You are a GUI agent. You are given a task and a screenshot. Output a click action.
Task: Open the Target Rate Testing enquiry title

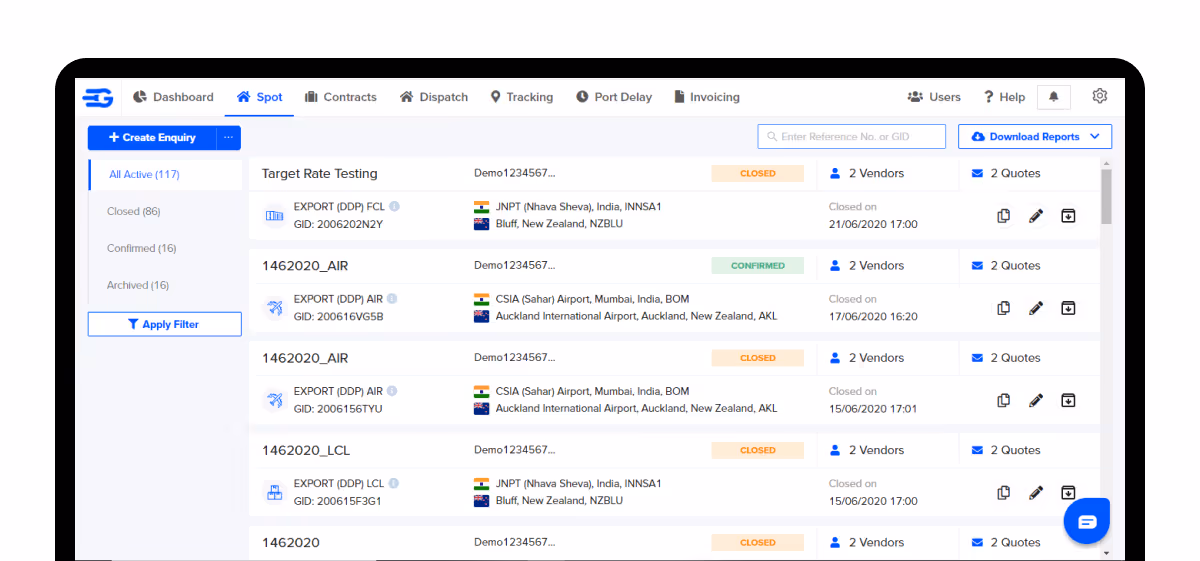coord(320,173)
